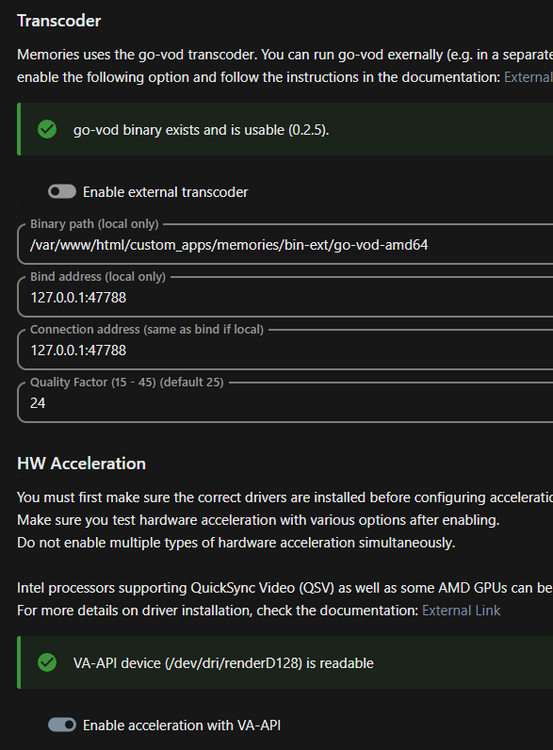The image size is (553, 750).
Task: Click the Bind address input field
Action: [x=285, y=298]
